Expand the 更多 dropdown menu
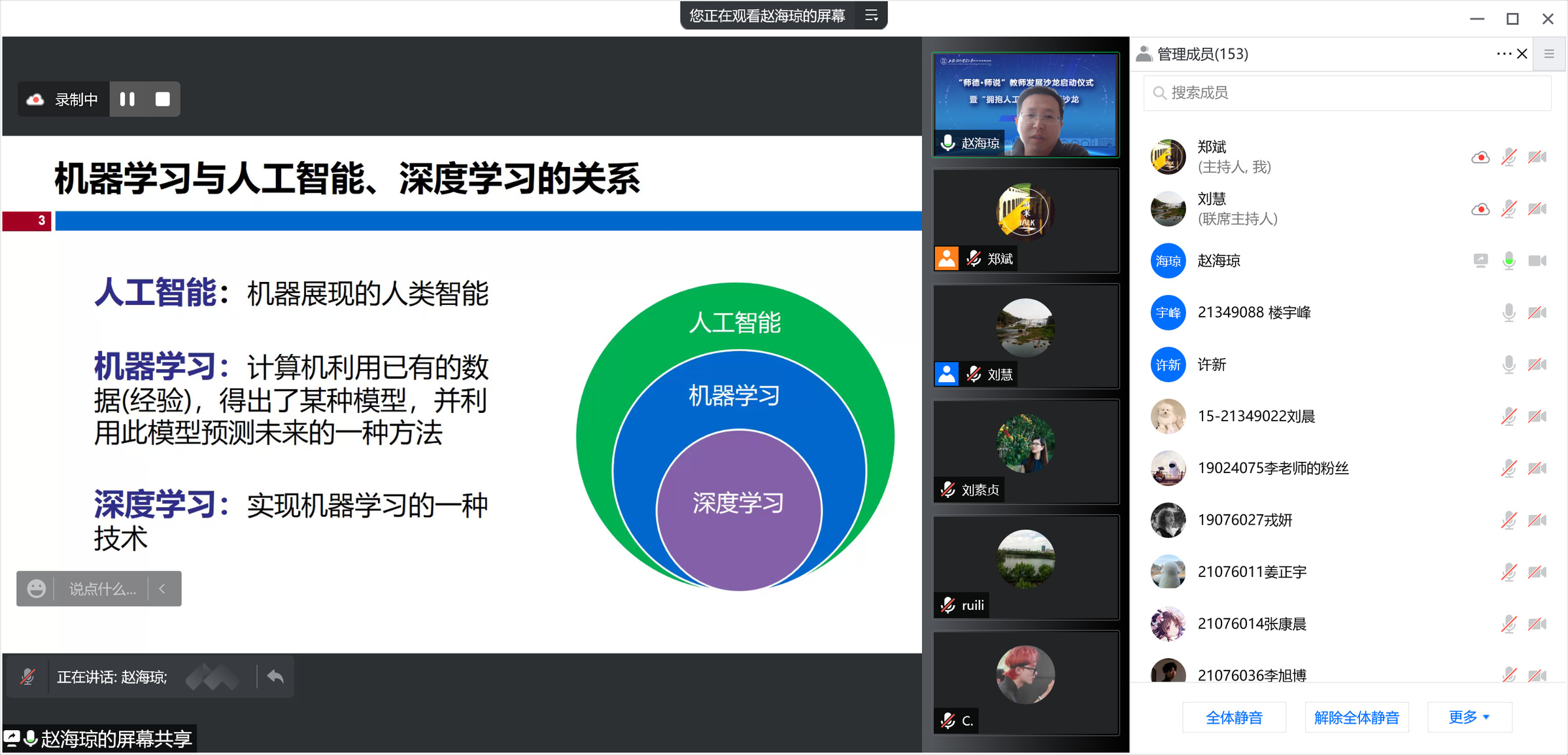The width and height of the screenshot is (1568, 755). tap(1469, 717)
